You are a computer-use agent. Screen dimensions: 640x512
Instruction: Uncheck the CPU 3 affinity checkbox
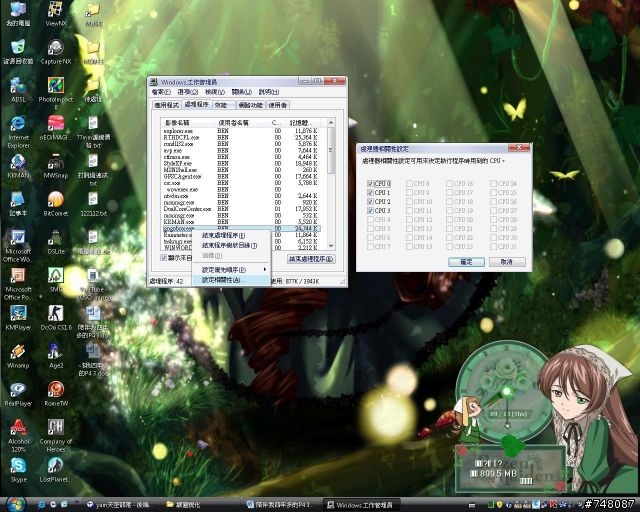point(370,211)
